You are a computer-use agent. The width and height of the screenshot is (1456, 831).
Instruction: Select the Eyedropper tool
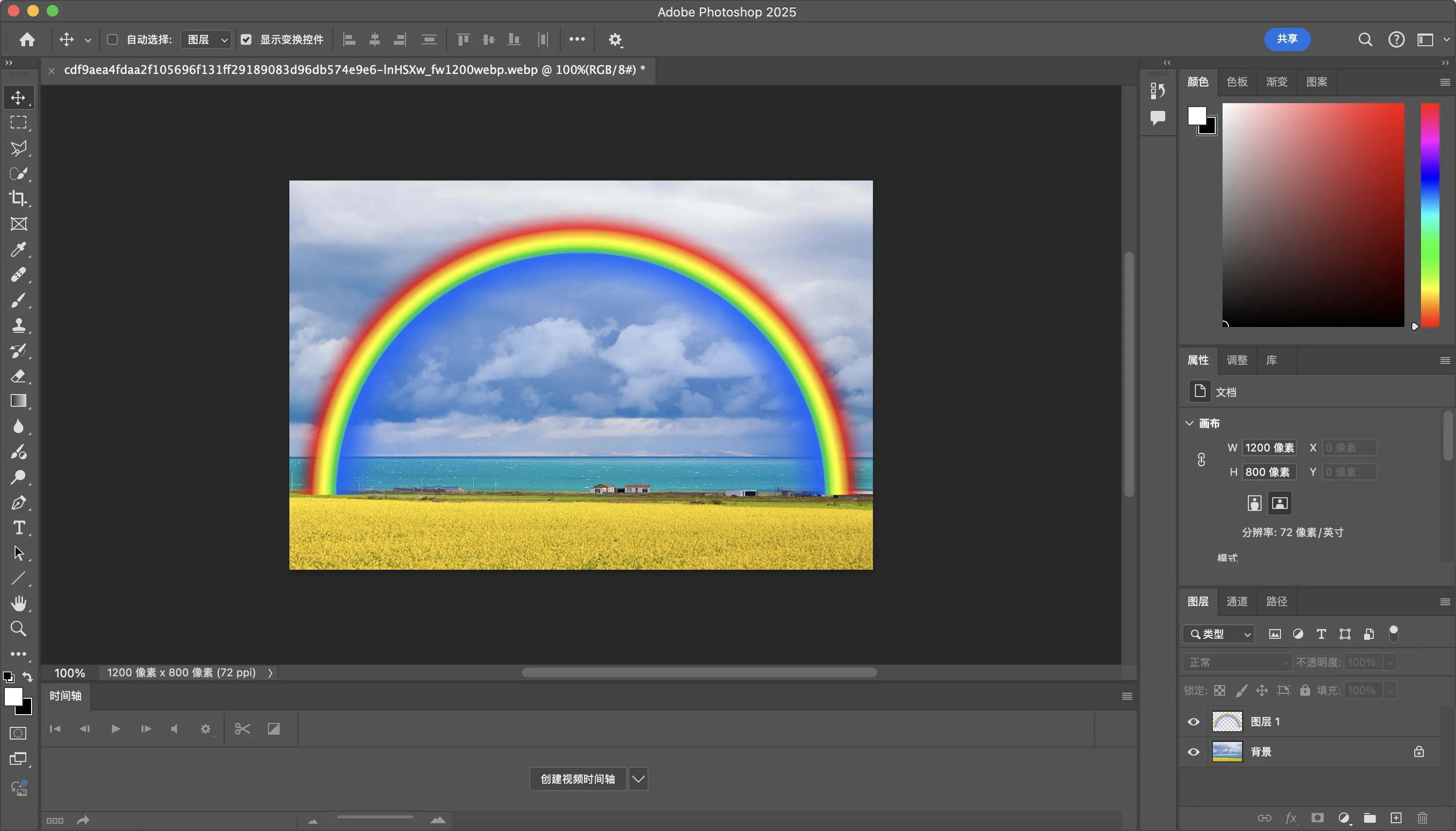pos(18,250)
